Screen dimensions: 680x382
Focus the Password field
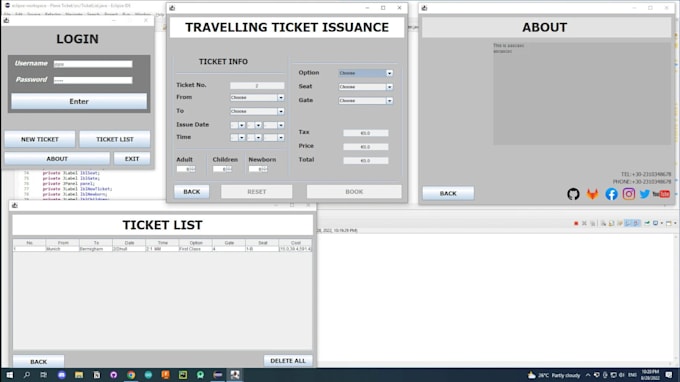(93, 80)
